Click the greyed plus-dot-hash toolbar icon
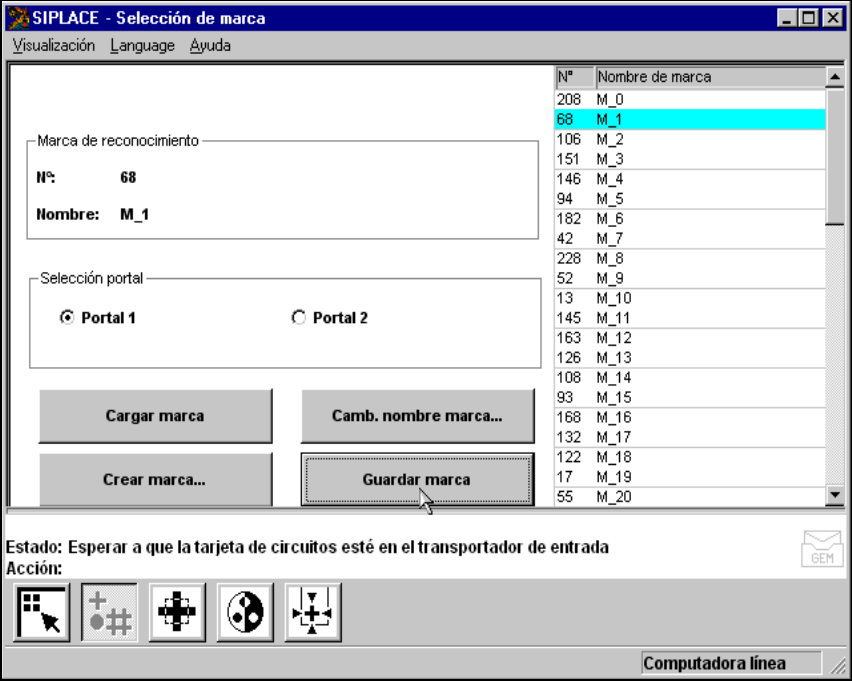Image resolution: width=852 pixels, height=681 pixels. coord(109,613)
